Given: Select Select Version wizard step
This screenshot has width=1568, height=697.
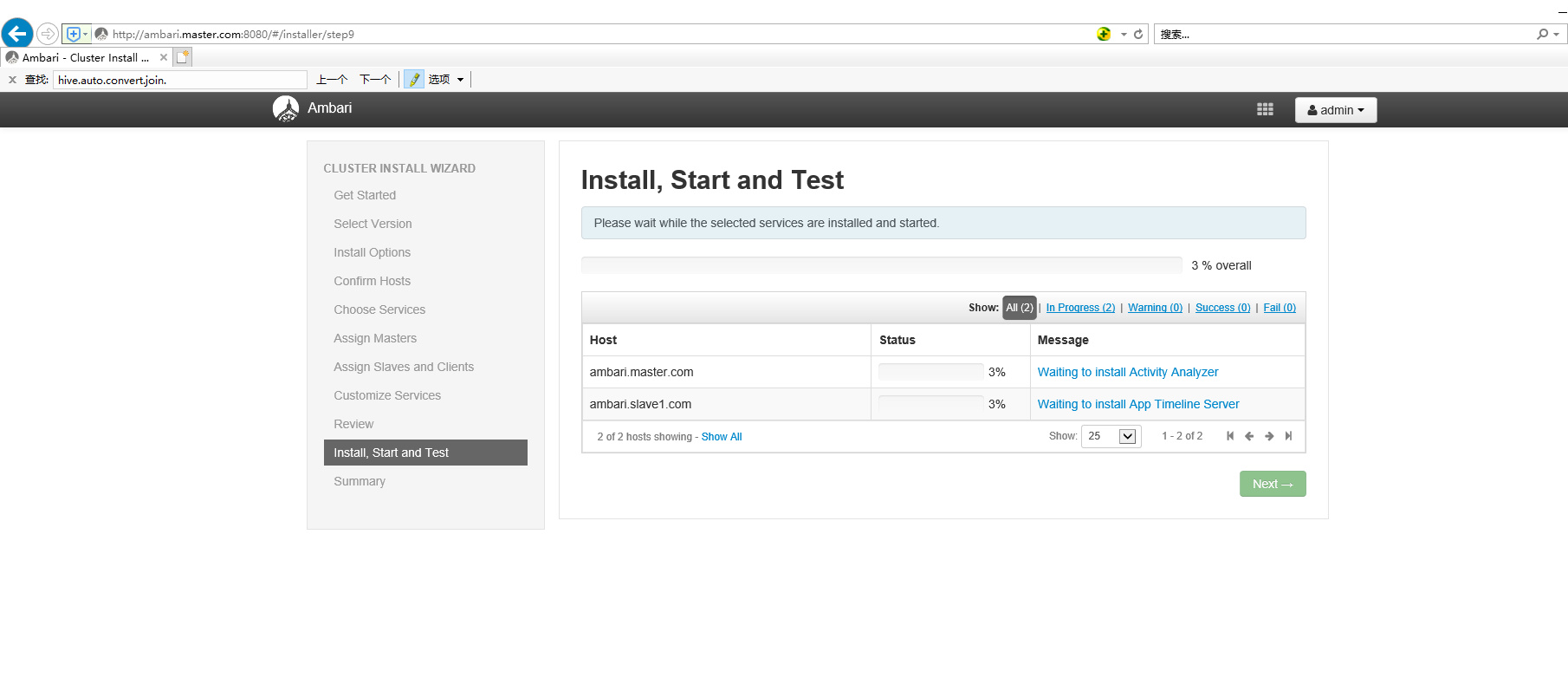Looking at the screenshot, I should [x=373, y=224].
